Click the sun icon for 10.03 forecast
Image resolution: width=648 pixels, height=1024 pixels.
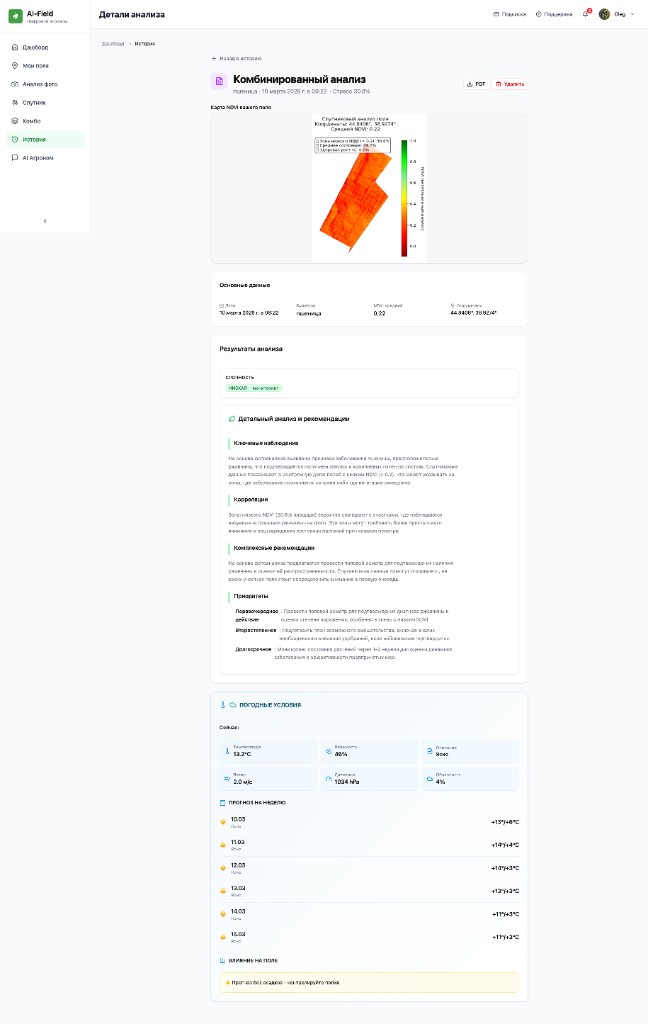(224, 822)
